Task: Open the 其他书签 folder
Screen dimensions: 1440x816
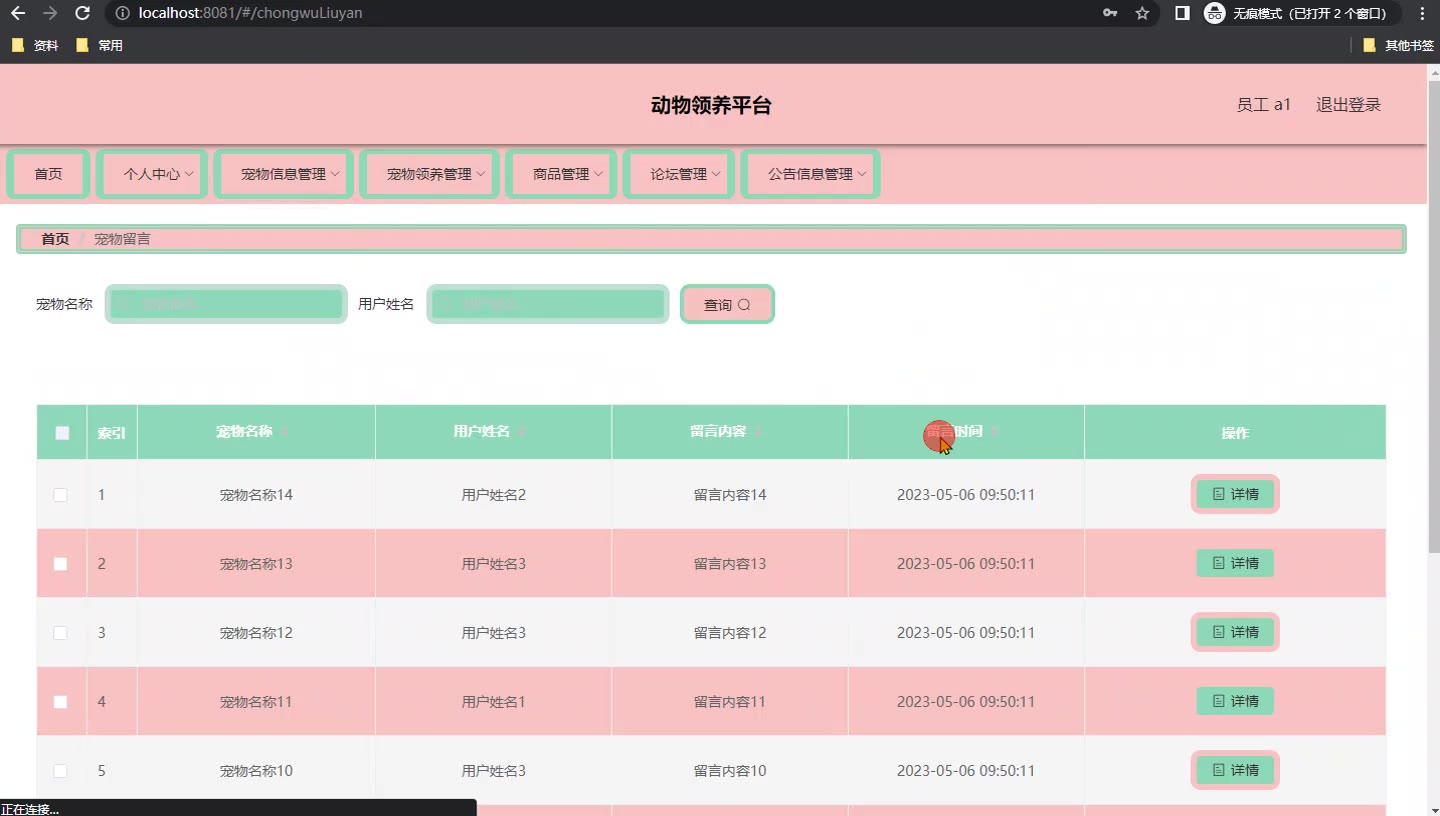Action: [x=1398, y=45]
